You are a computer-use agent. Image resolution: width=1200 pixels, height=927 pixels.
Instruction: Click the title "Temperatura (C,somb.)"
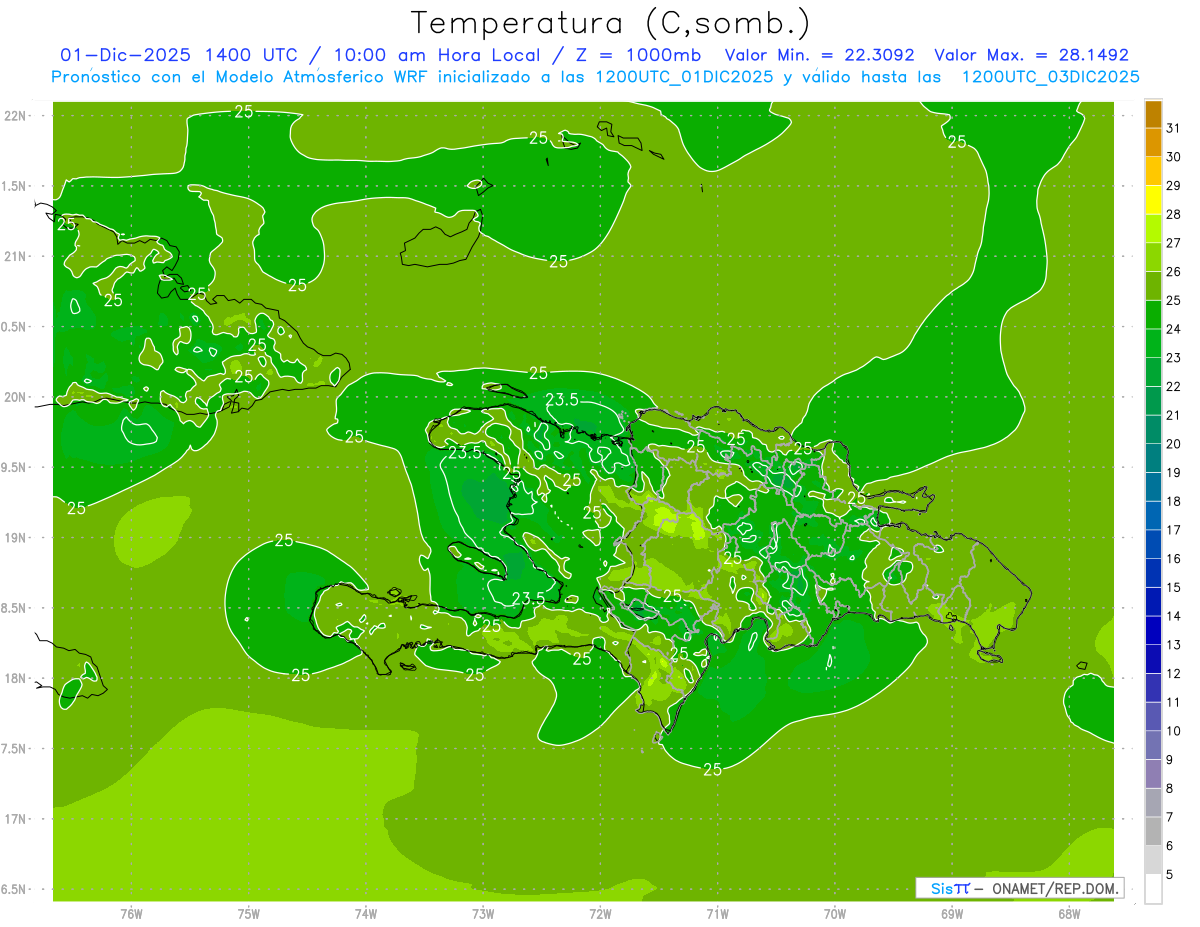tap(610, 23)
